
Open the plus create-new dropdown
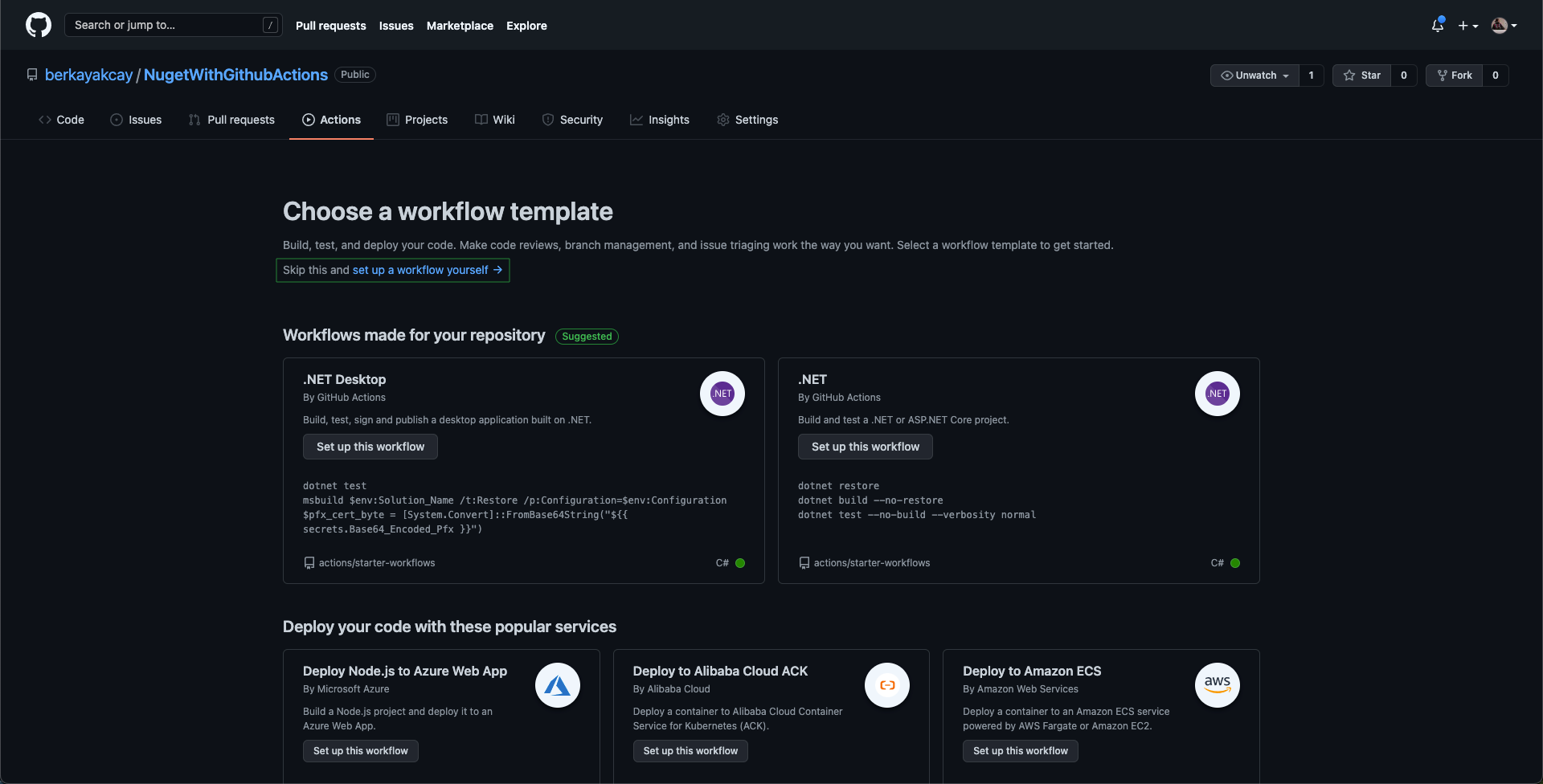coord(1467,26)
